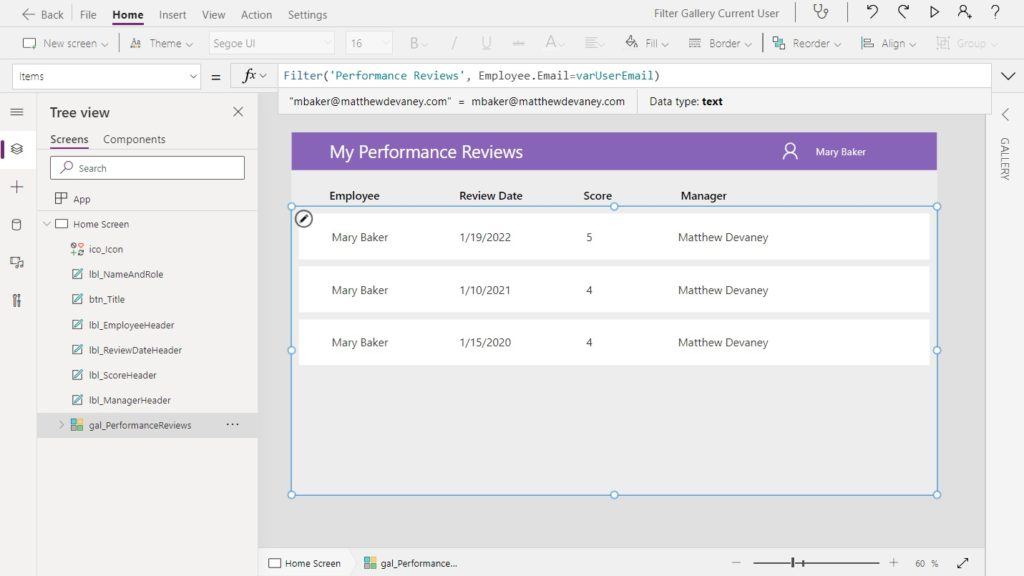Click the gal_Performance breadcrumb at bottom
The width and height of the screenshot is (1024, 576).
click(411, 563)
